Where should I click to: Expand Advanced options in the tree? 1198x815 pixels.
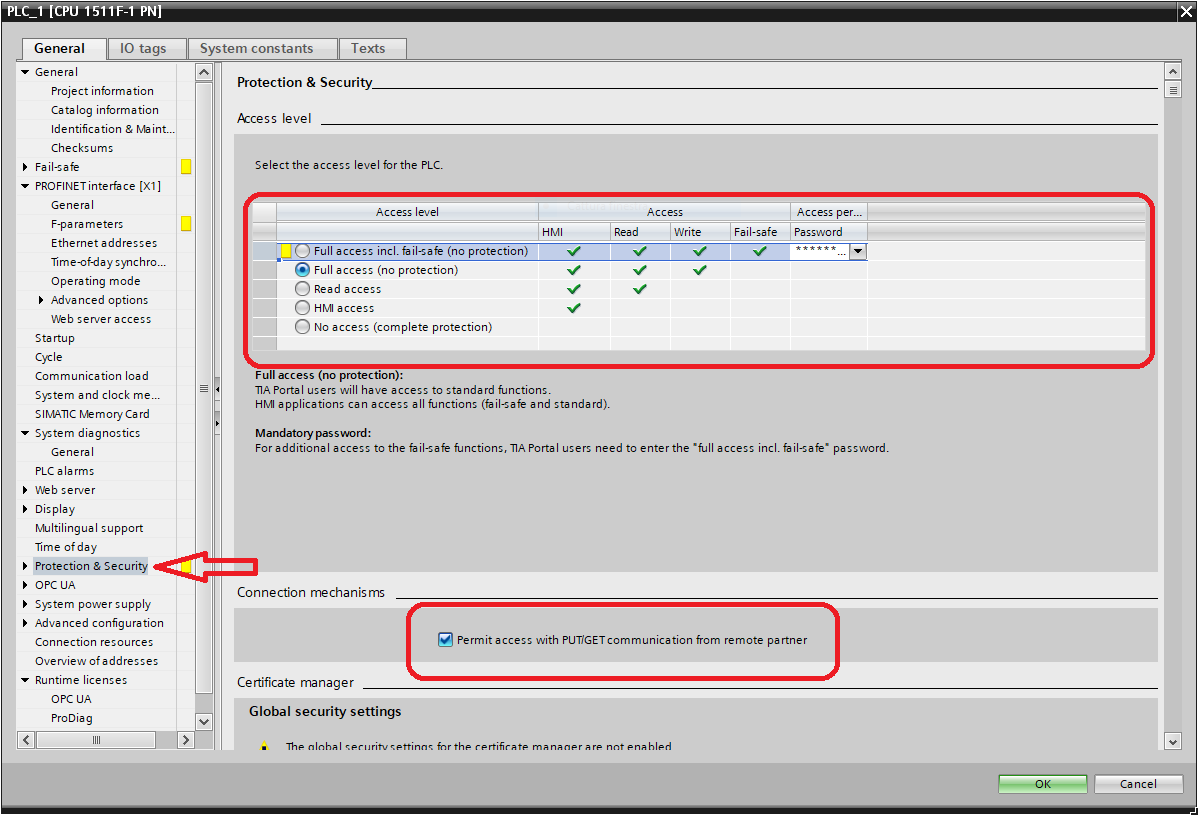click(x=41, y=300)
